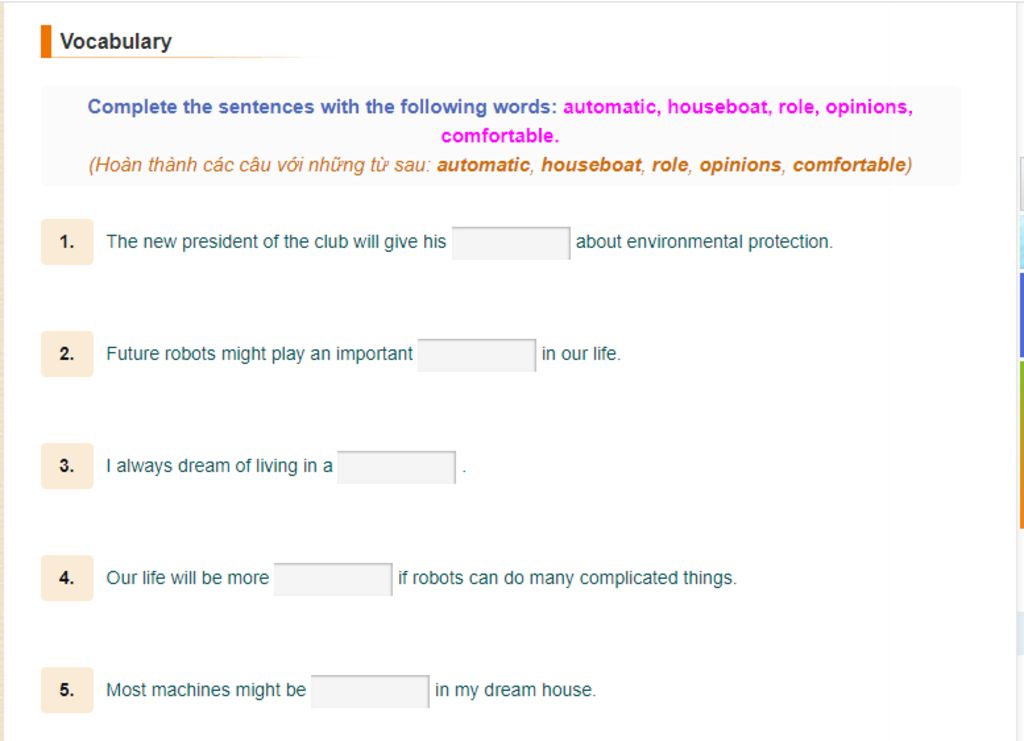Click the number 5 question badge
Image resolution: width=1024 pixels, height=741 pixels.
click(x=67, y=690)
